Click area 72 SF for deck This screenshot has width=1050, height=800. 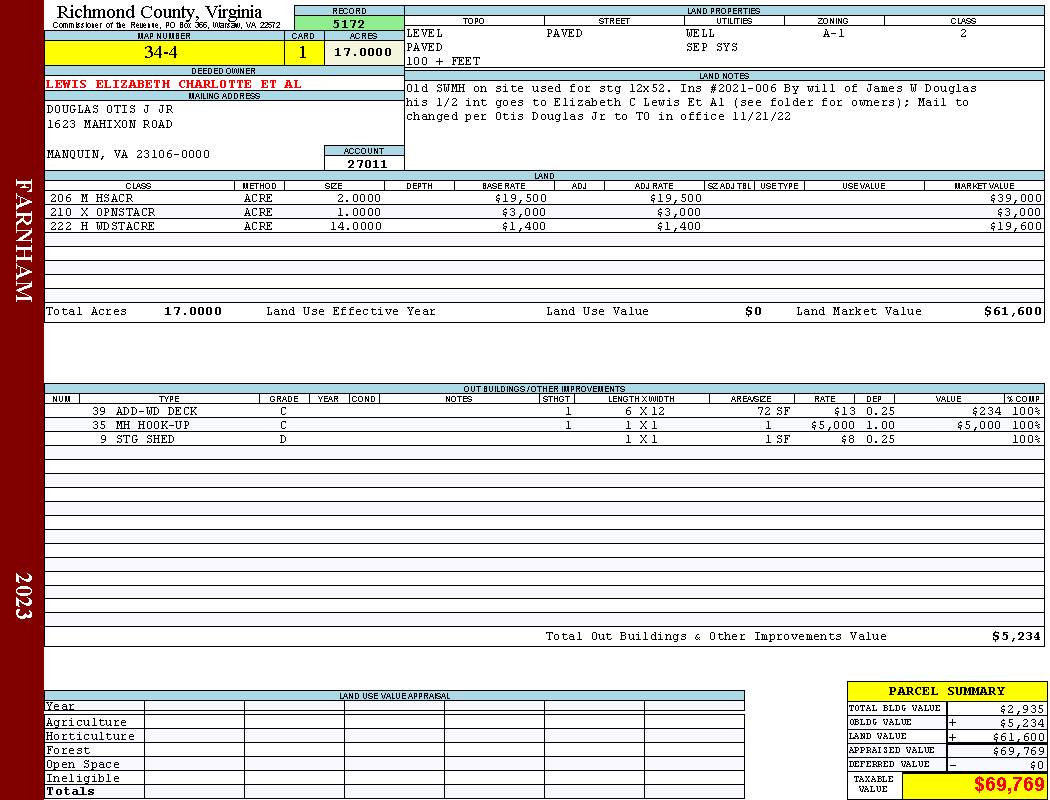click(773, 411)
